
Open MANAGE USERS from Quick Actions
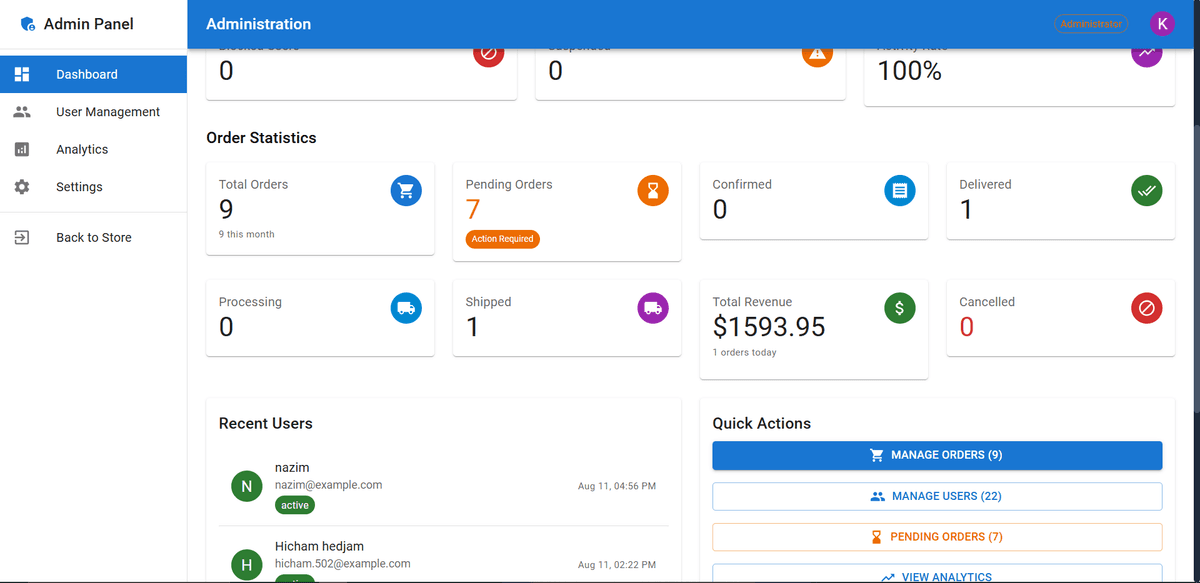[x=936, y=496]
